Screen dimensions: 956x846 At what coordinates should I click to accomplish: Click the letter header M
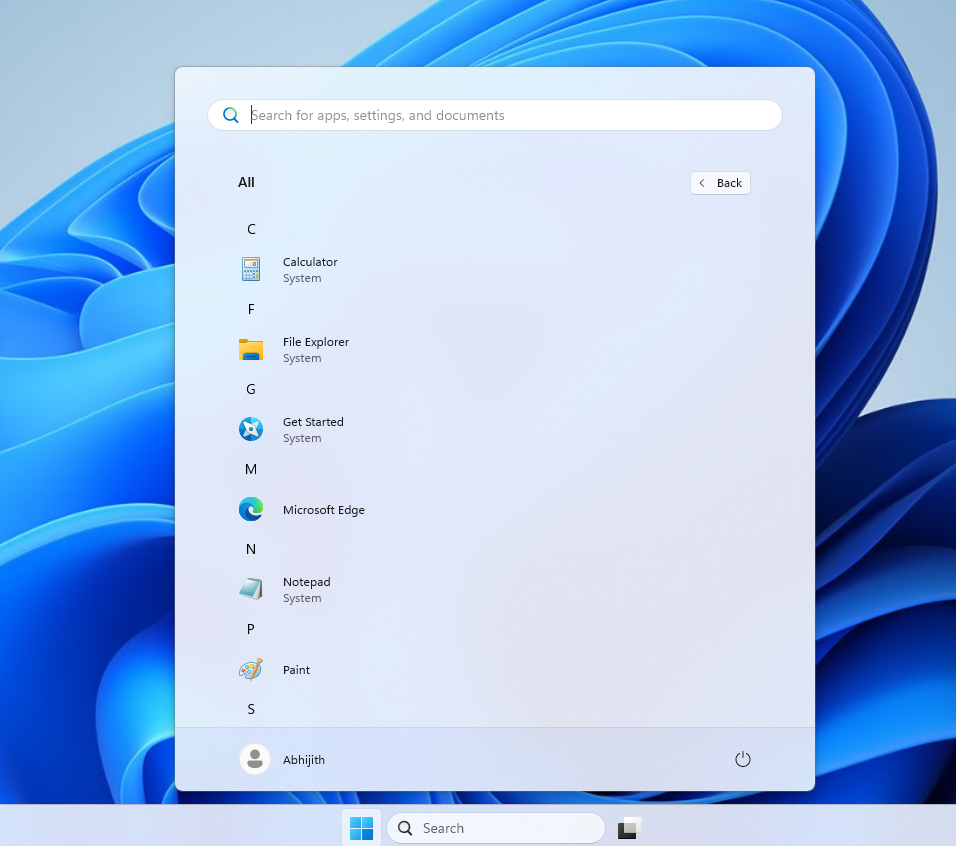(x=251, y=469)
